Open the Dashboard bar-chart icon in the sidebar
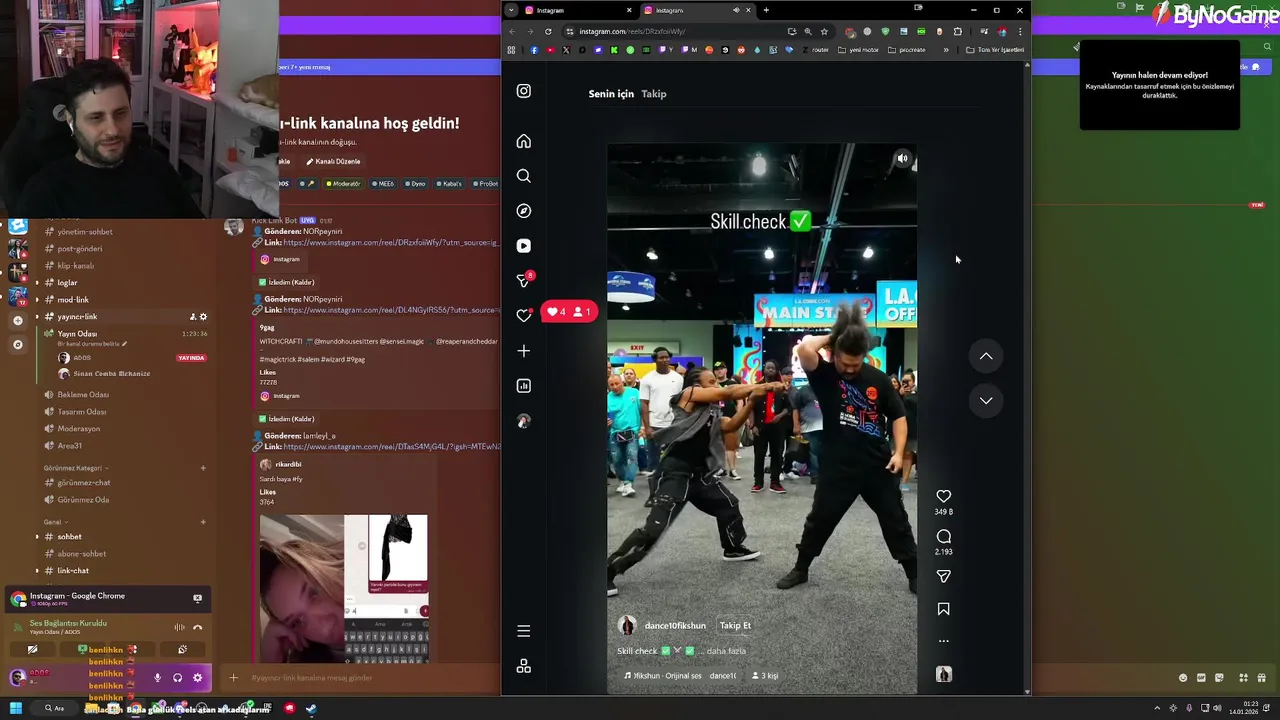The height and width of the screenshot is (720, 1280). pos(523,386)
